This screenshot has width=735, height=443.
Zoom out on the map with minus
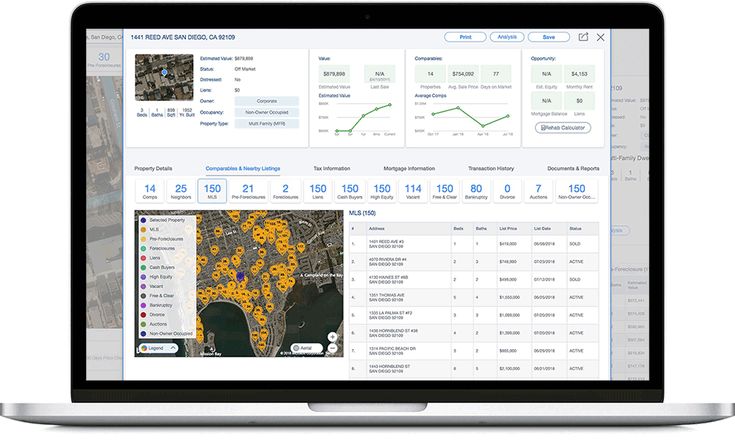click(332, 348)
